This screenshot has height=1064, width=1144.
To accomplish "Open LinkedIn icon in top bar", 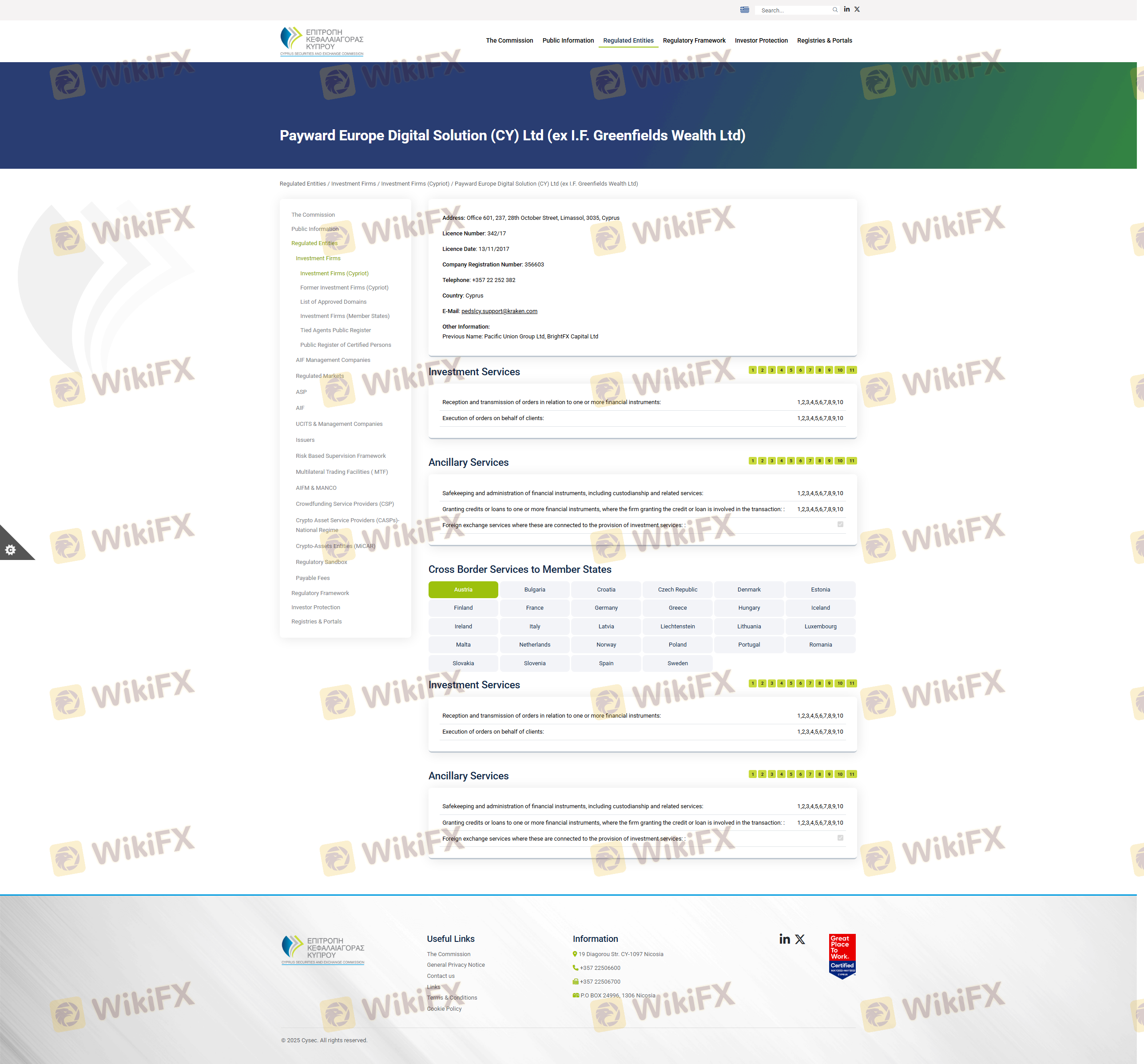I will point(846,9).
